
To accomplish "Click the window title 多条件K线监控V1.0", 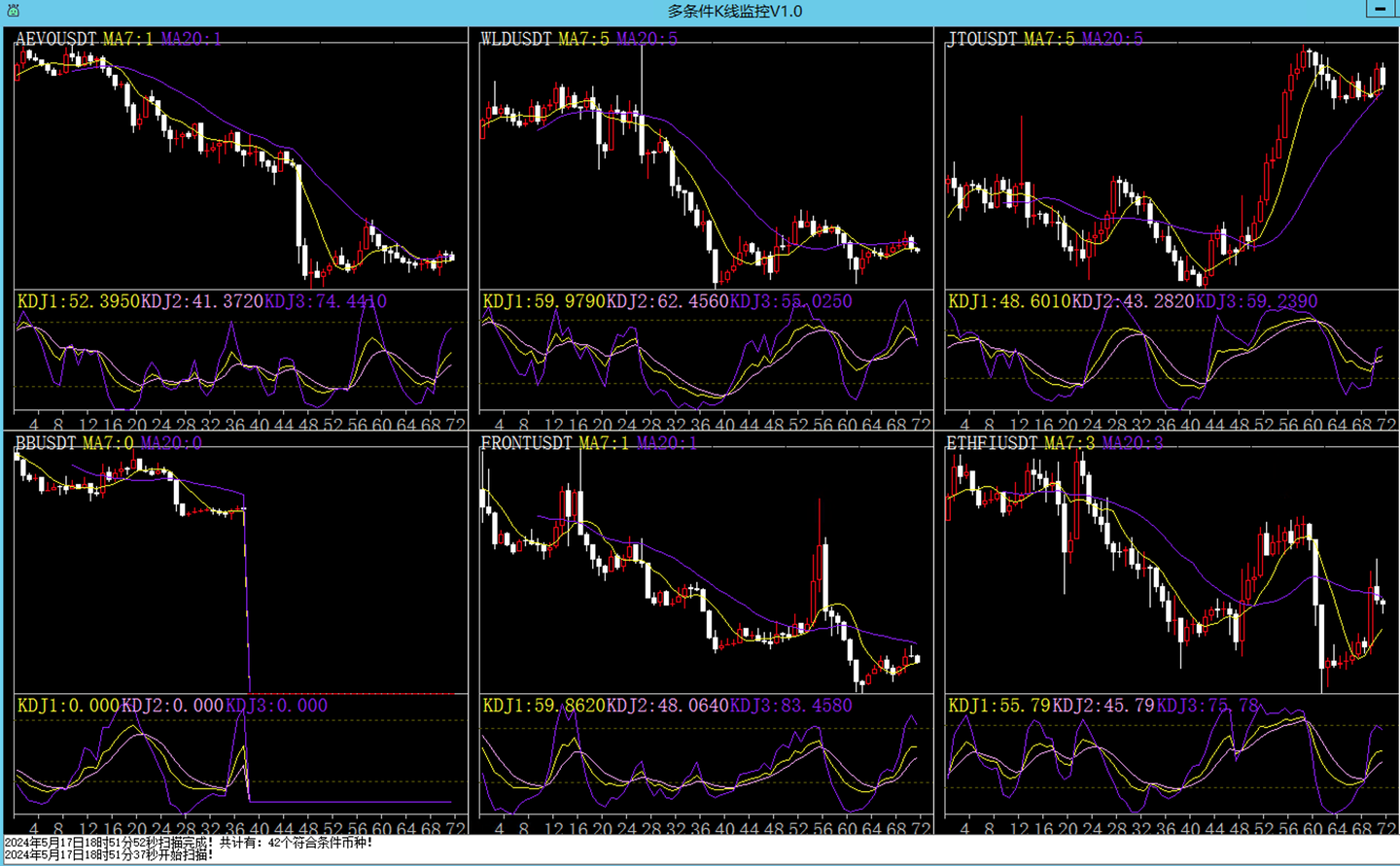I will (x=734, y=11).
